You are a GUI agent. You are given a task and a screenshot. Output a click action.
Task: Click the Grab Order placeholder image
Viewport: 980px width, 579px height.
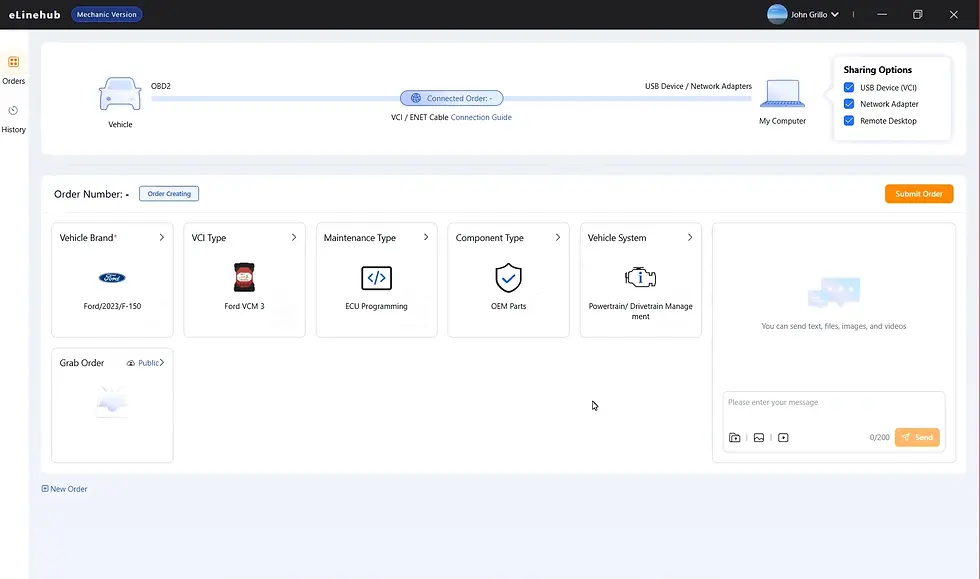(112, 401)
